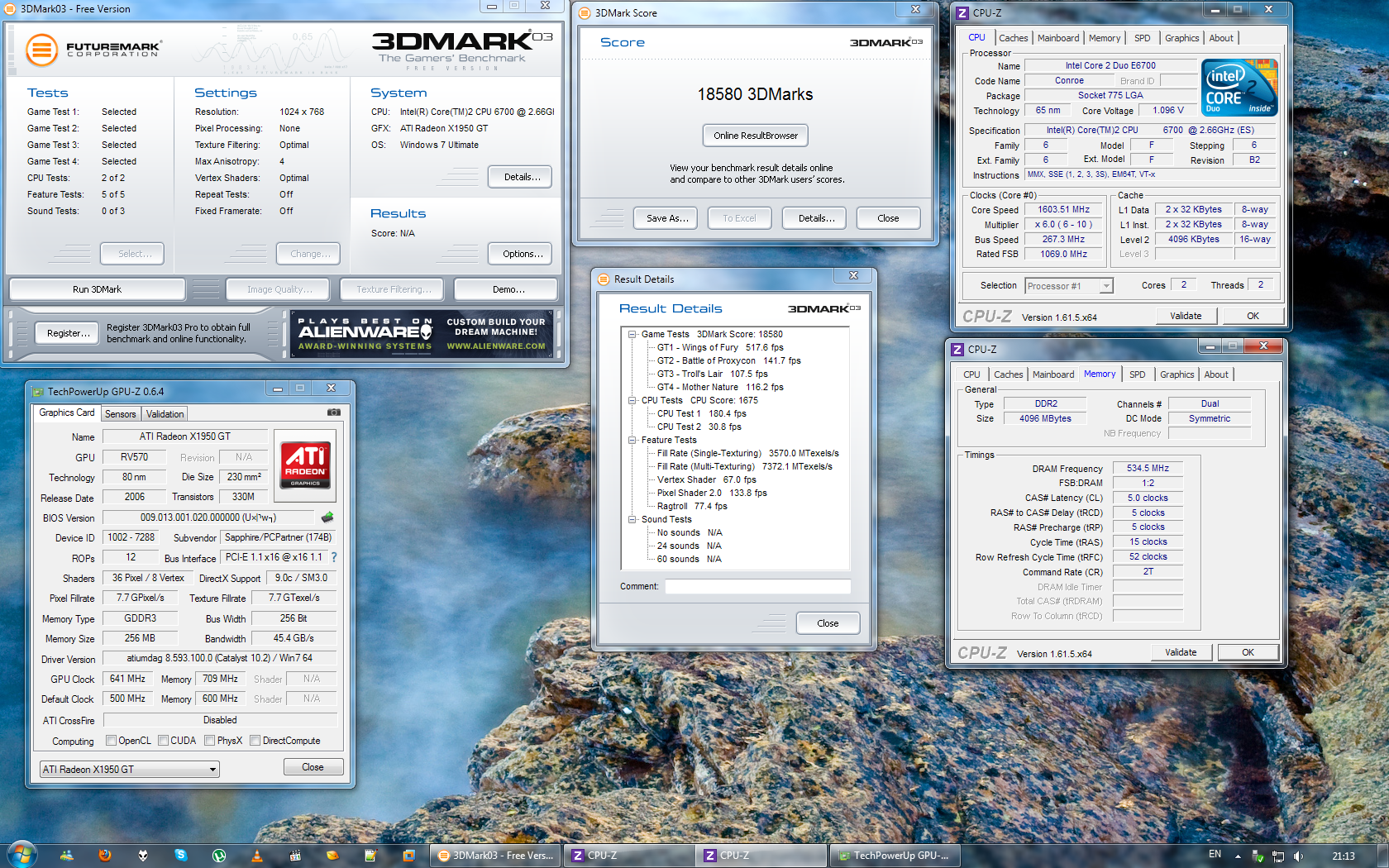Select the Ragtroll 77.4 fps result row

point(692,507)
